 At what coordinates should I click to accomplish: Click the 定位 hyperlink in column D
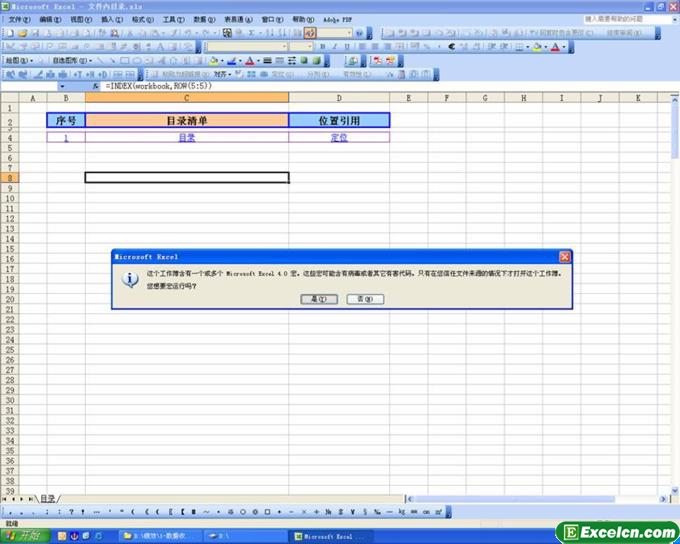click(x=339, y=137)
